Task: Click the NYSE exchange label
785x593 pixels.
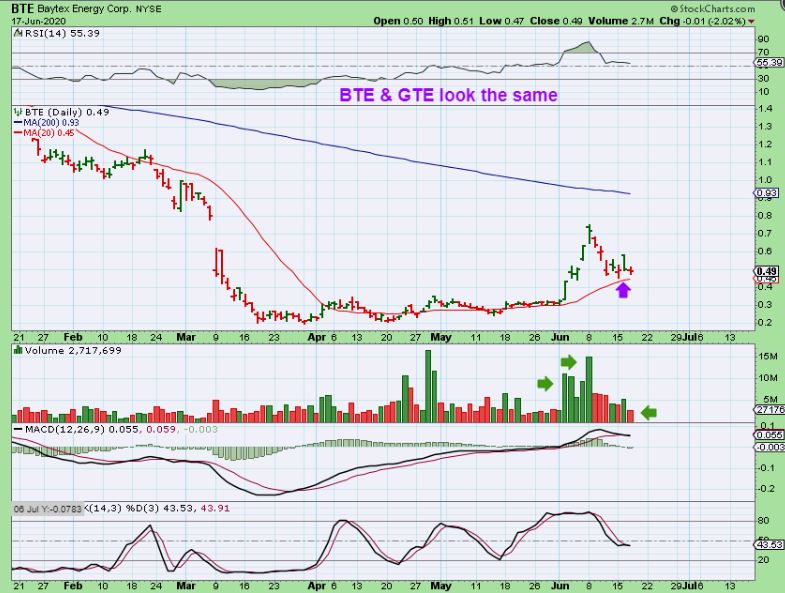Action: [149, 9]
